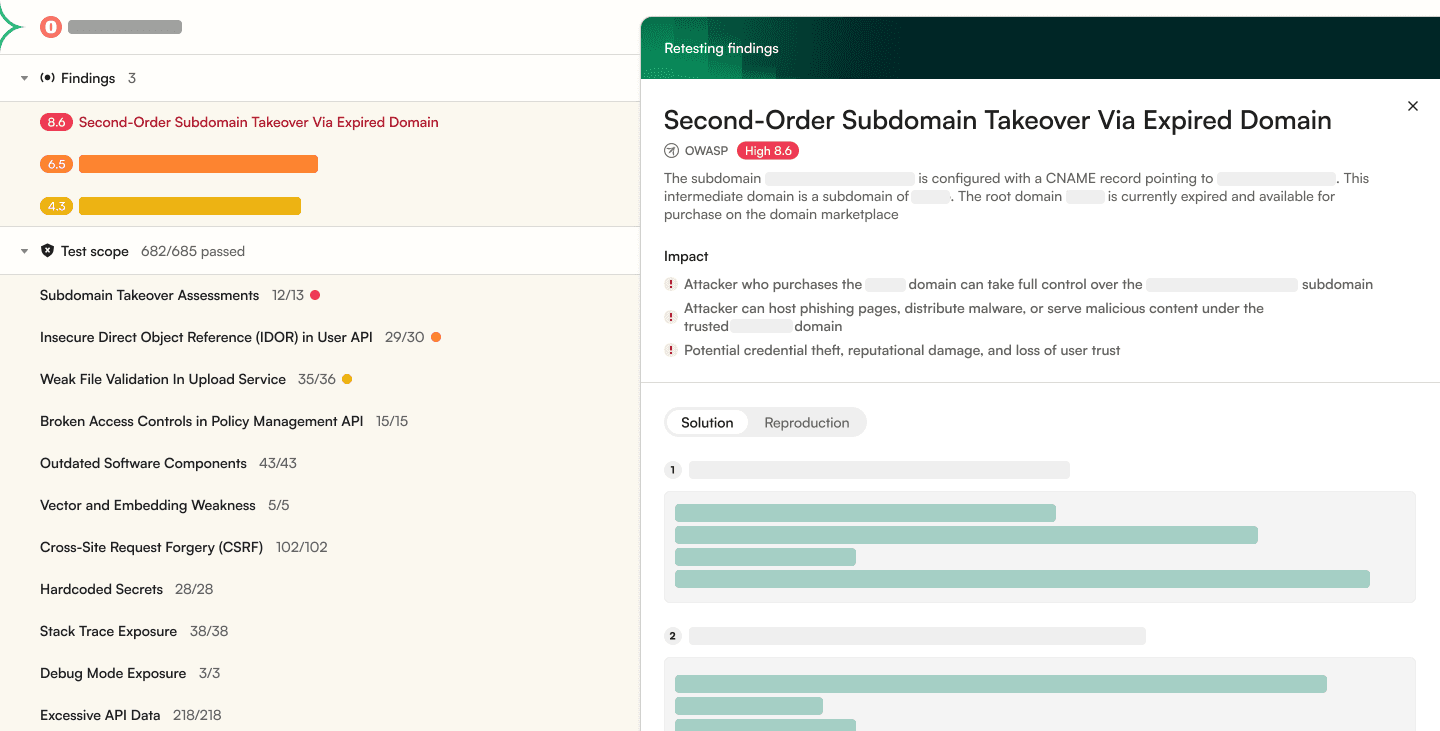Dismiss the finding details panel
The height and width of the screenshot is (731, 1440).
(x=1412, y=106)
